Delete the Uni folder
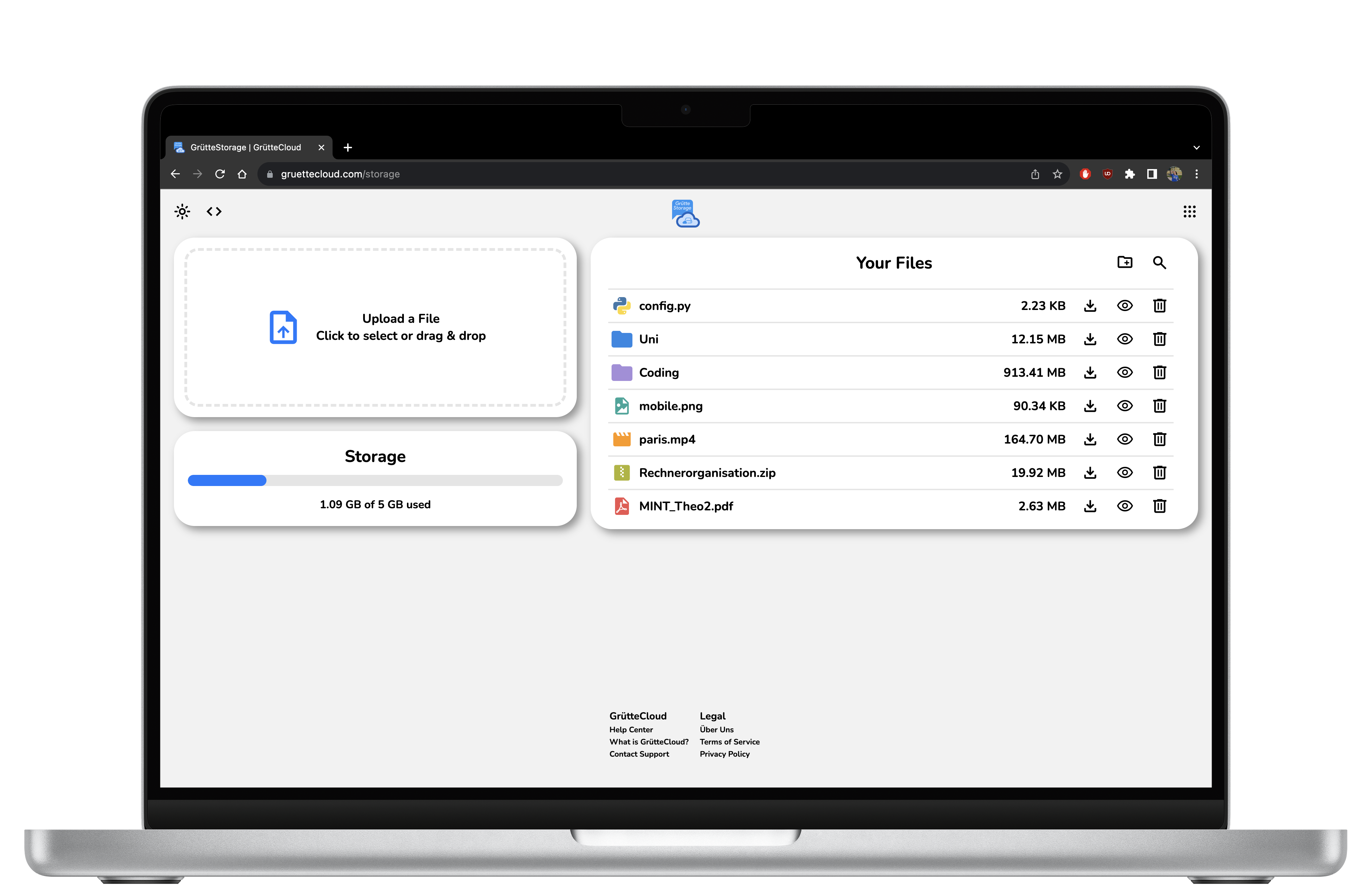The height and width of the screenshot is (892, 1372). pos(1159,339)
